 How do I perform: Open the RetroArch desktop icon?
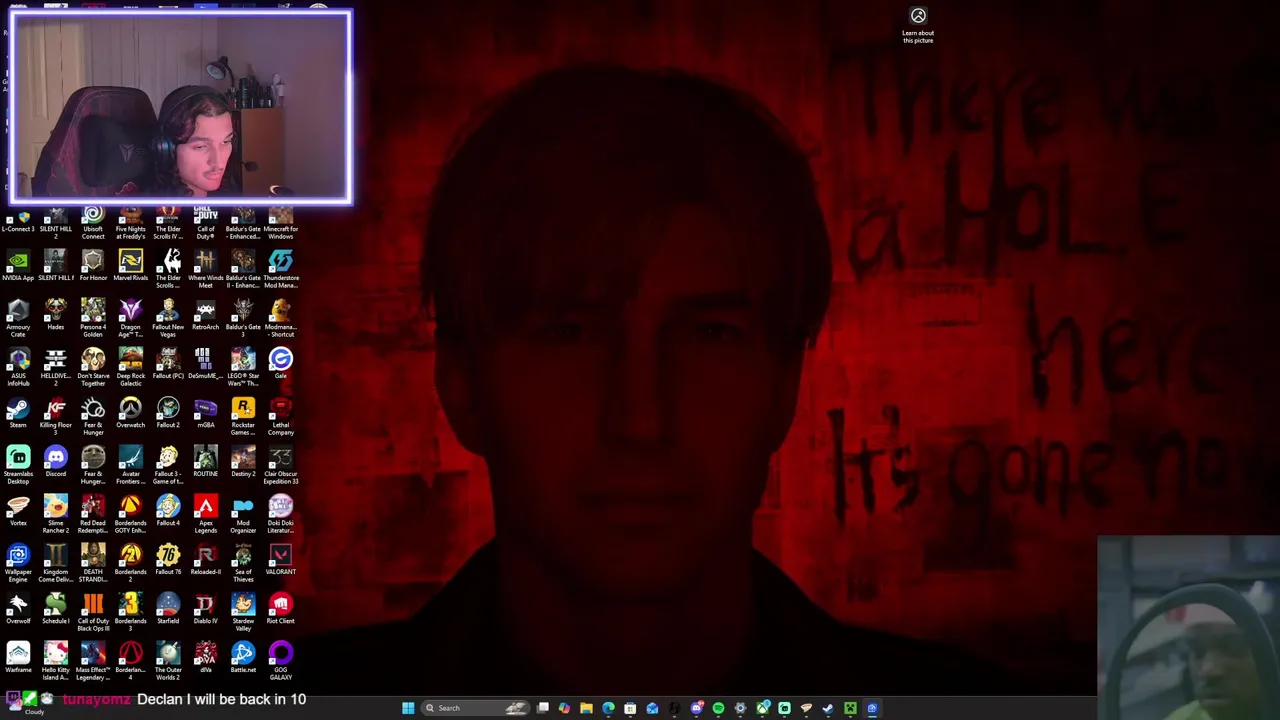pyautogui.click(x=205, y=314)
